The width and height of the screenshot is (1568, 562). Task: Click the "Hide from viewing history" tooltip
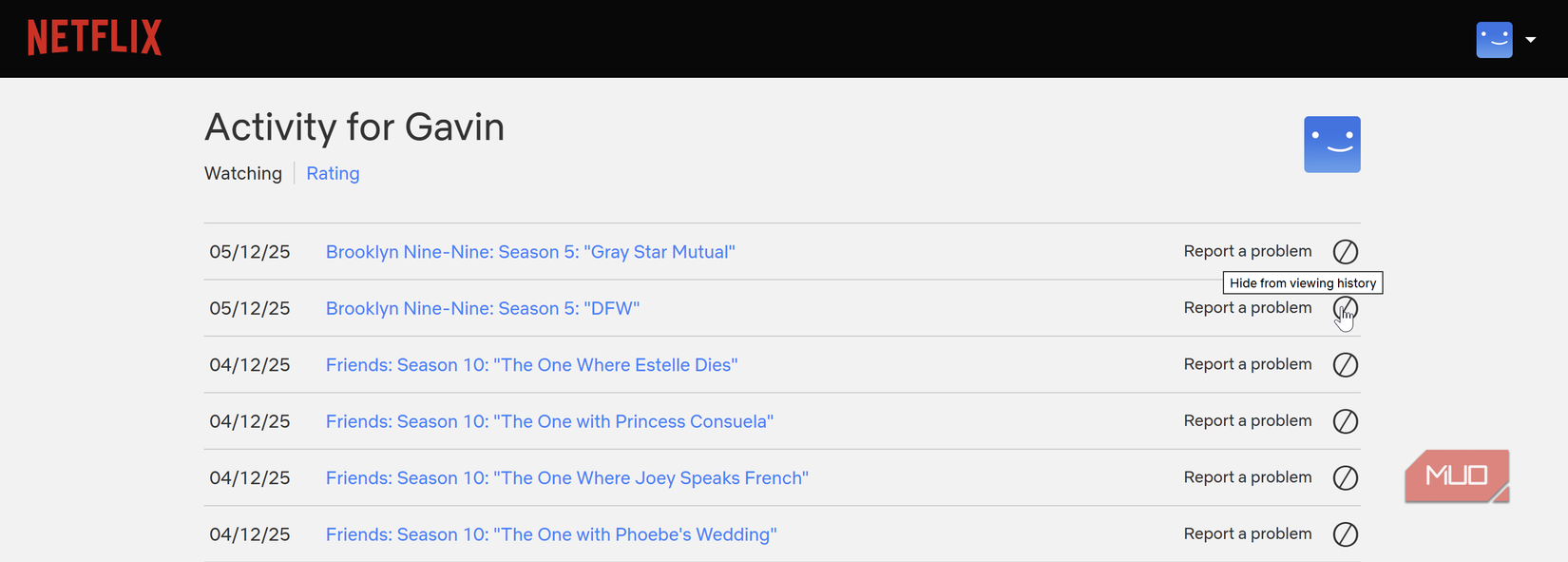point(1302,282)
